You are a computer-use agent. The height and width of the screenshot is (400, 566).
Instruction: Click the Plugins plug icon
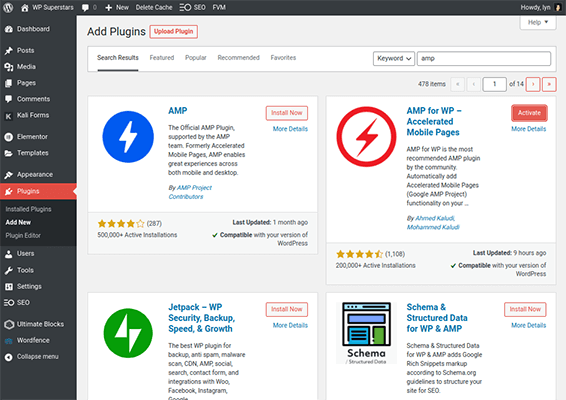pos(9,191)
